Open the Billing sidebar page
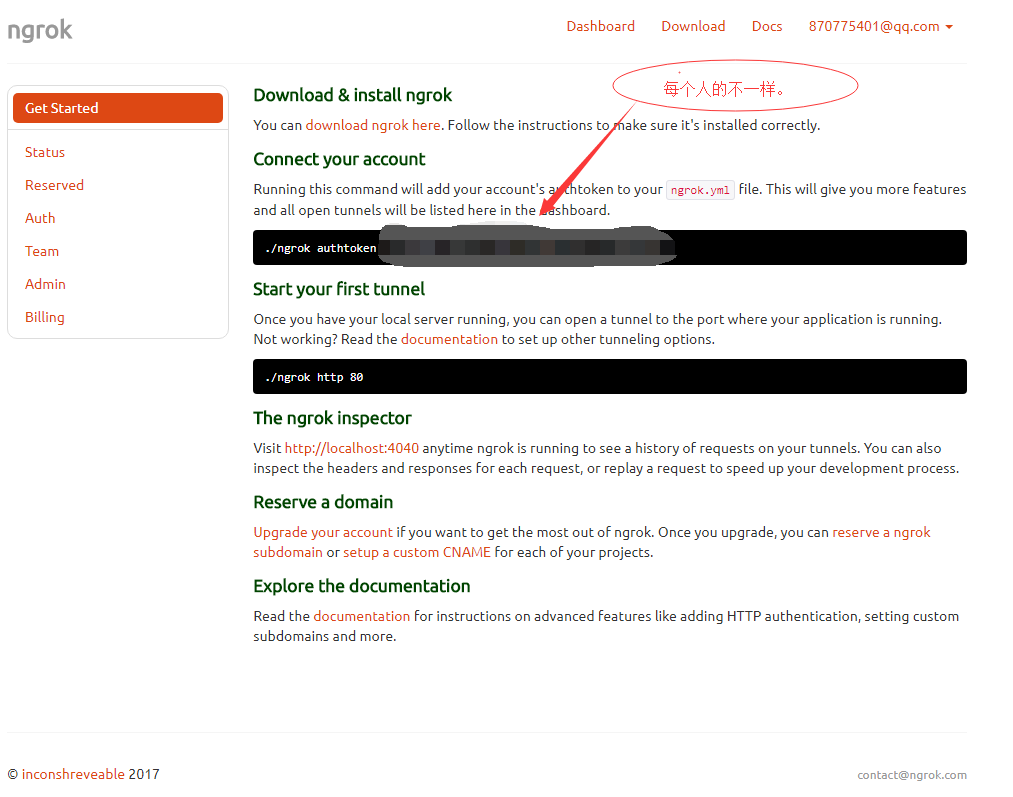 tap(45, 317)
